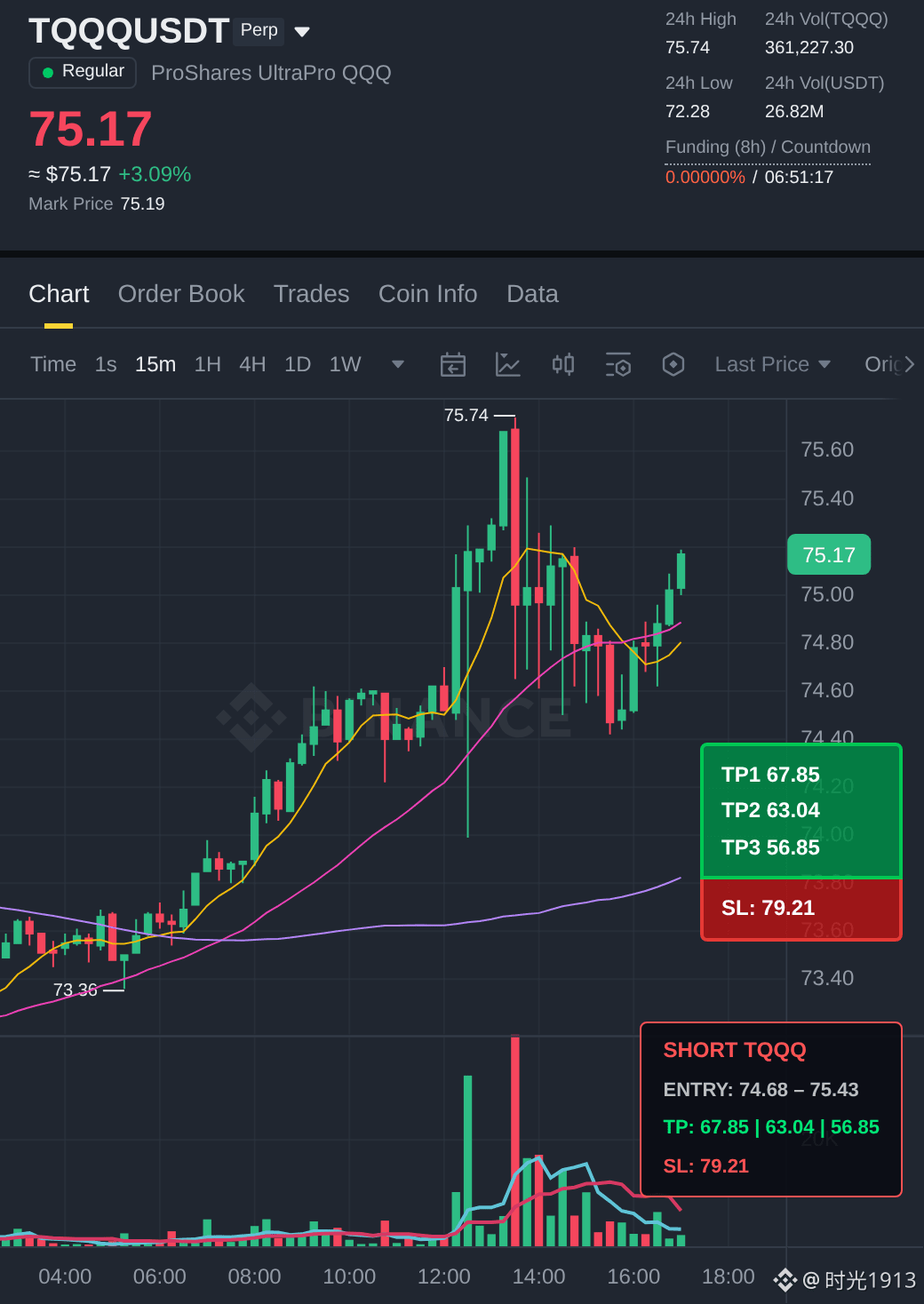Click the Regular status badge
Screen dimensions: 924x1304
[83, 72]
